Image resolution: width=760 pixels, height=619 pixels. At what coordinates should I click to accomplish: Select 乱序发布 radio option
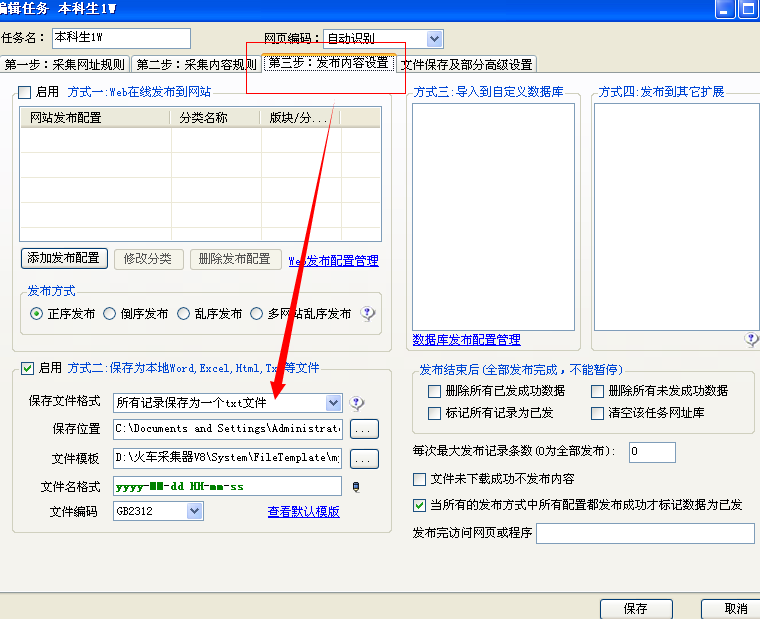click(183, 314)
